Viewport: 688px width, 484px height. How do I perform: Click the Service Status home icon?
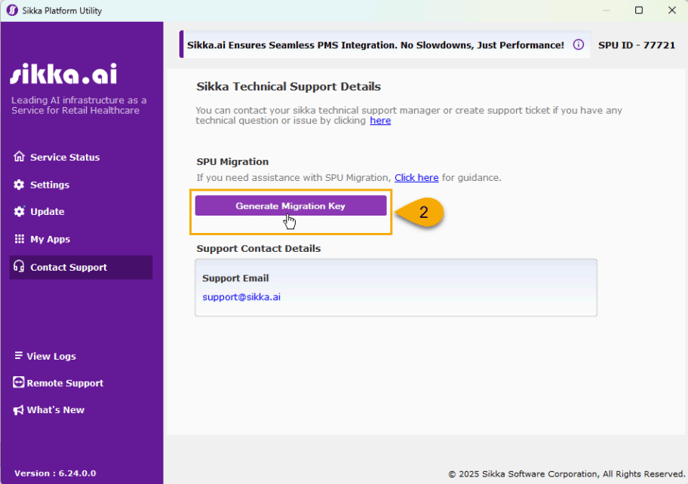pos(19,157)
